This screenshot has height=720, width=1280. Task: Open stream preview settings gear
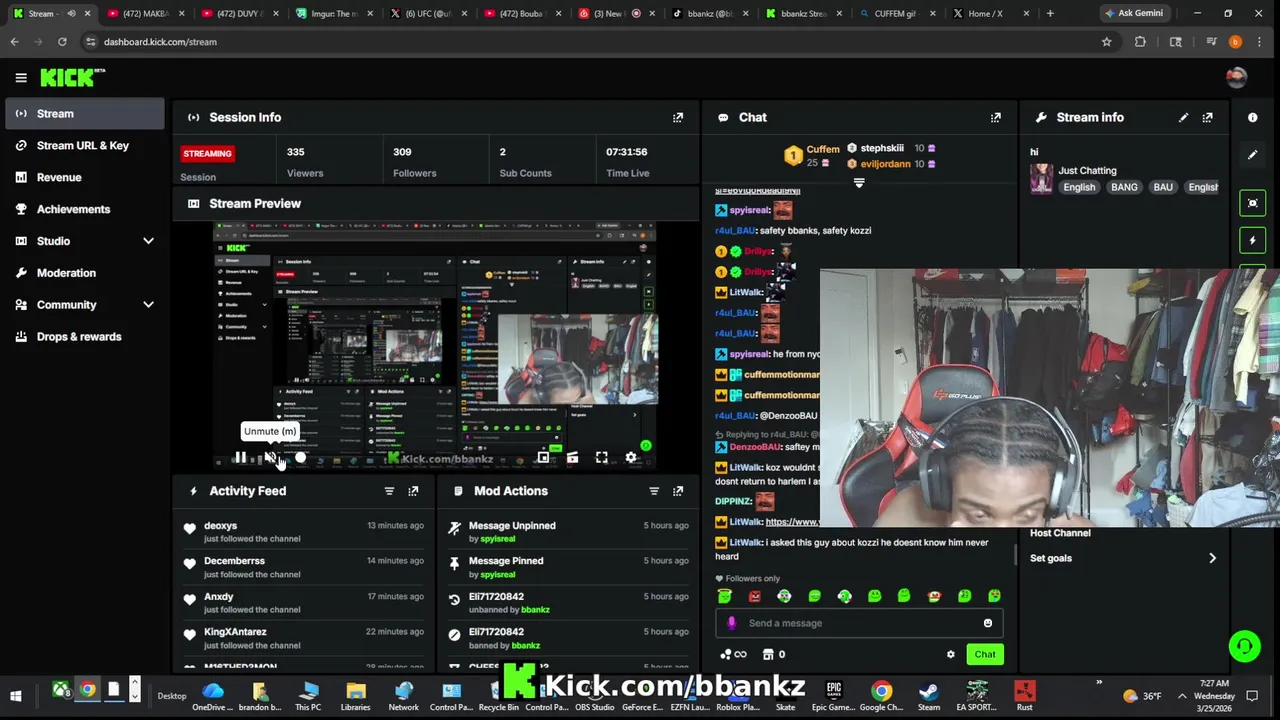tap(631, 457)
